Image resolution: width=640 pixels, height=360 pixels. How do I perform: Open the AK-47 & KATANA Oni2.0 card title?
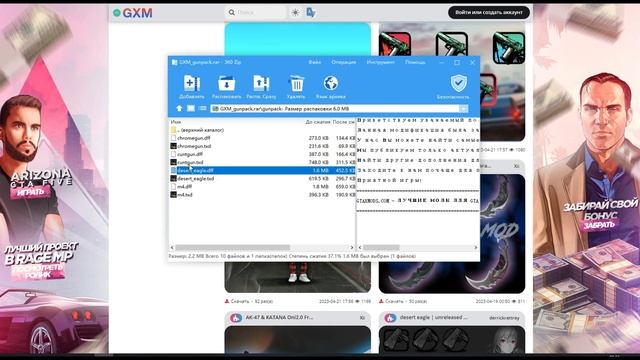coord(279,318)
